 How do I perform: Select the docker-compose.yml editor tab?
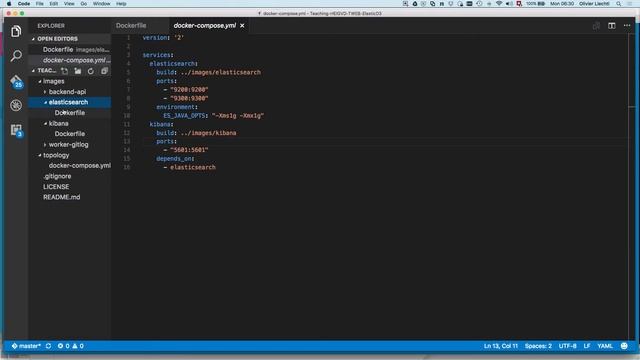pyautogui.click(x=204, y=26)
